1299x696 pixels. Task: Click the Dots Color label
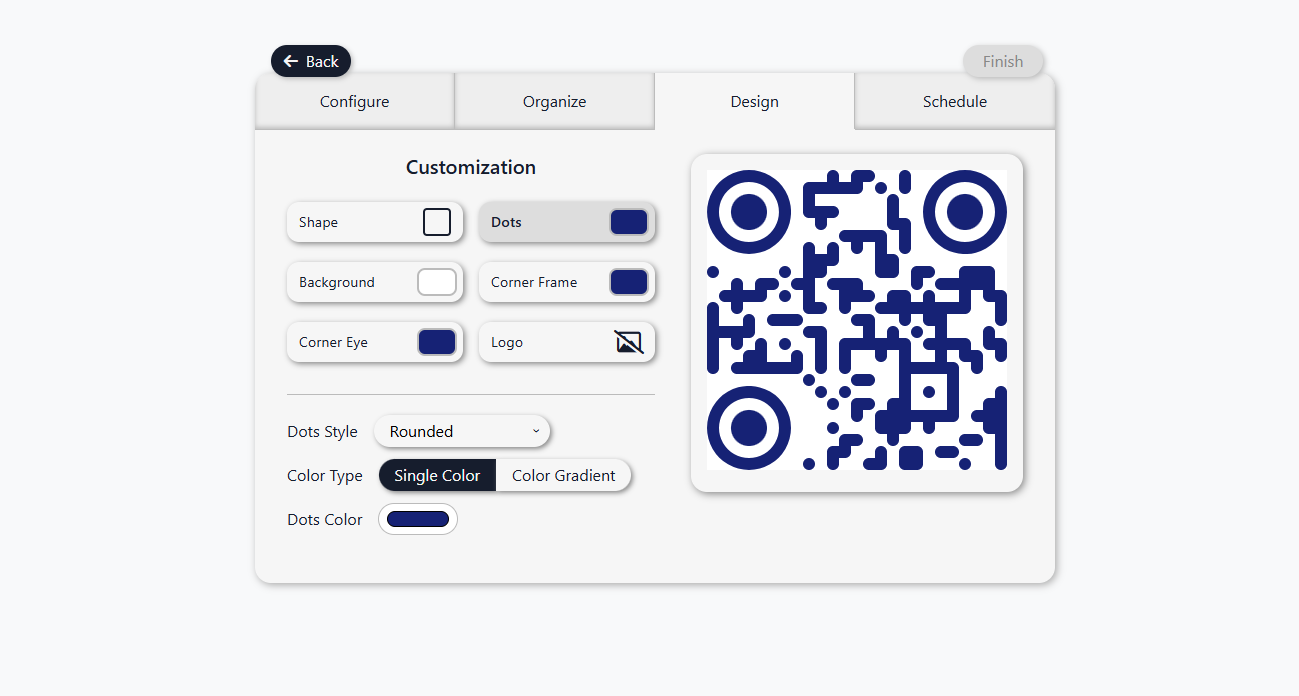pyautogui.click(x=325, y=519)
